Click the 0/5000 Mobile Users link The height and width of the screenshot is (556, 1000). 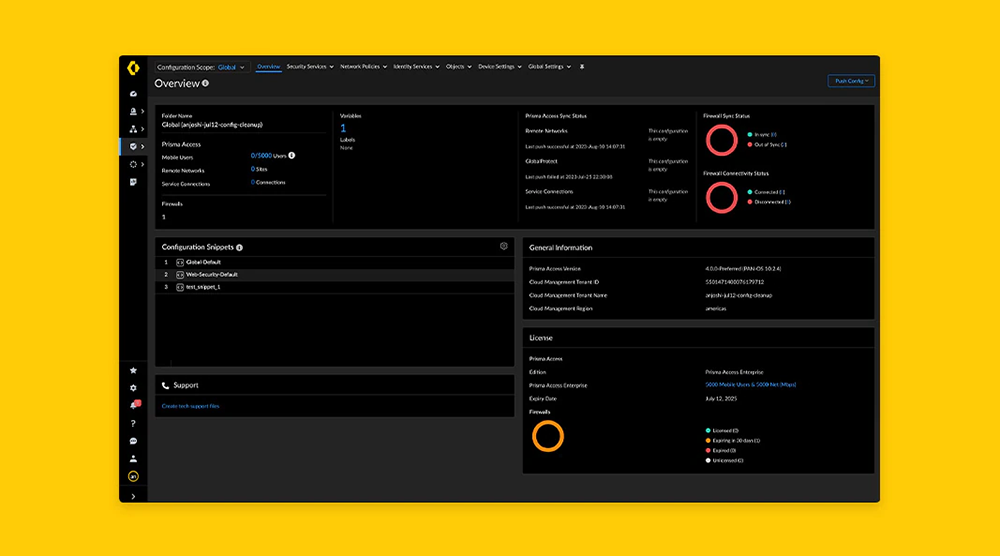click(x=261, y=156)
